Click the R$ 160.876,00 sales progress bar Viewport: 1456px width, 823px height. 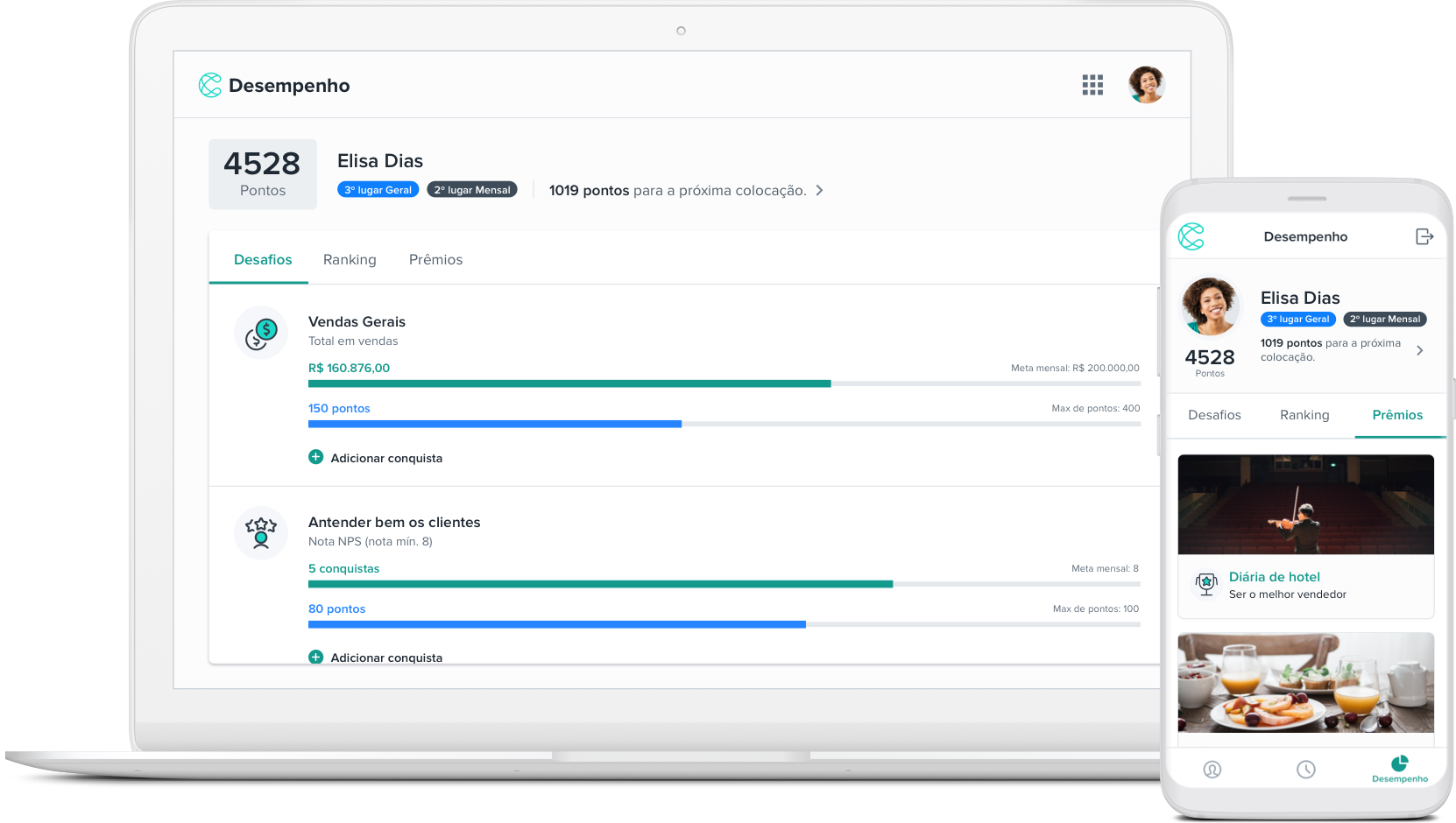tap(724, 383)
